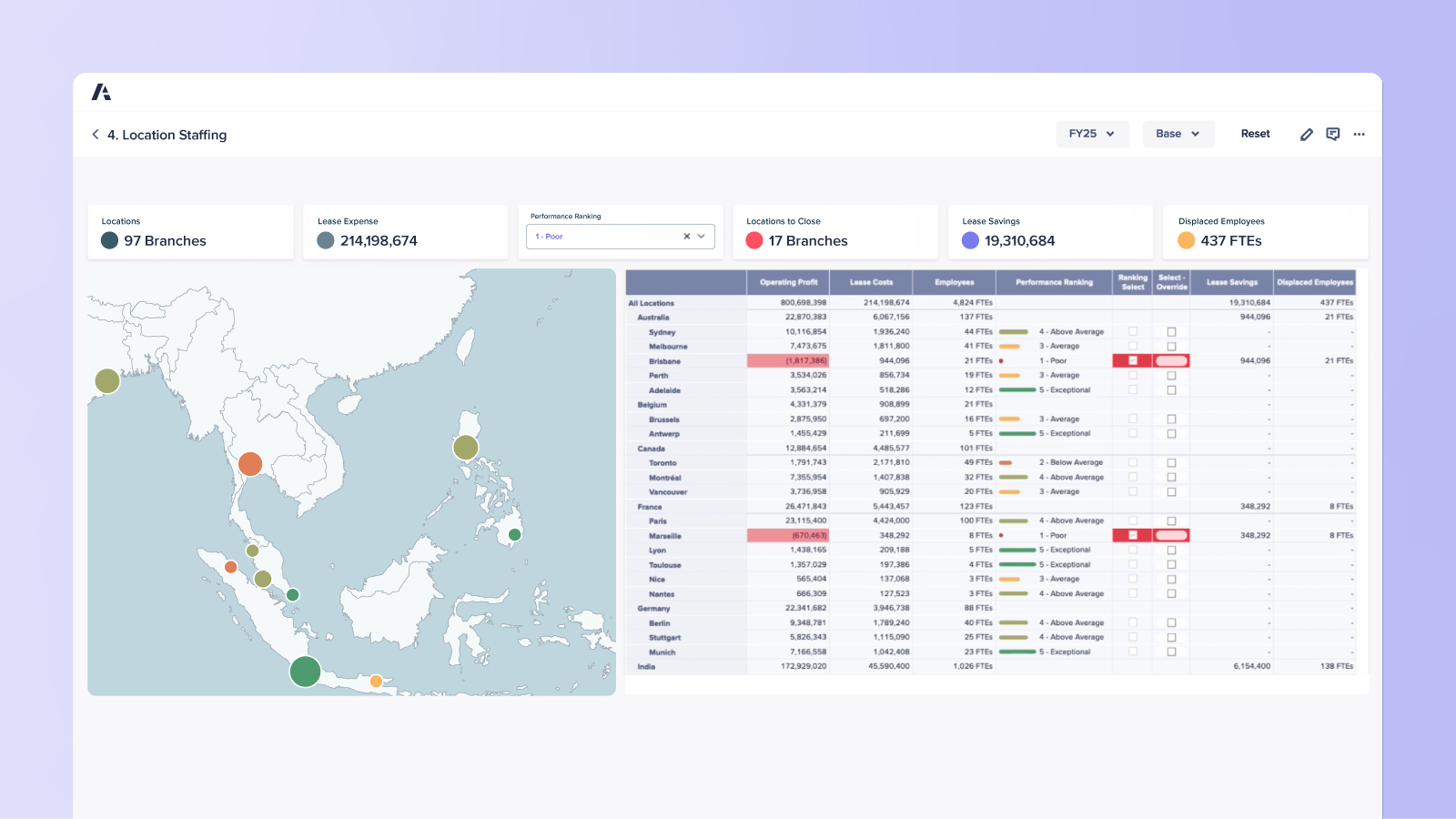Open the FY25 dropdown

click(1092, 134)
